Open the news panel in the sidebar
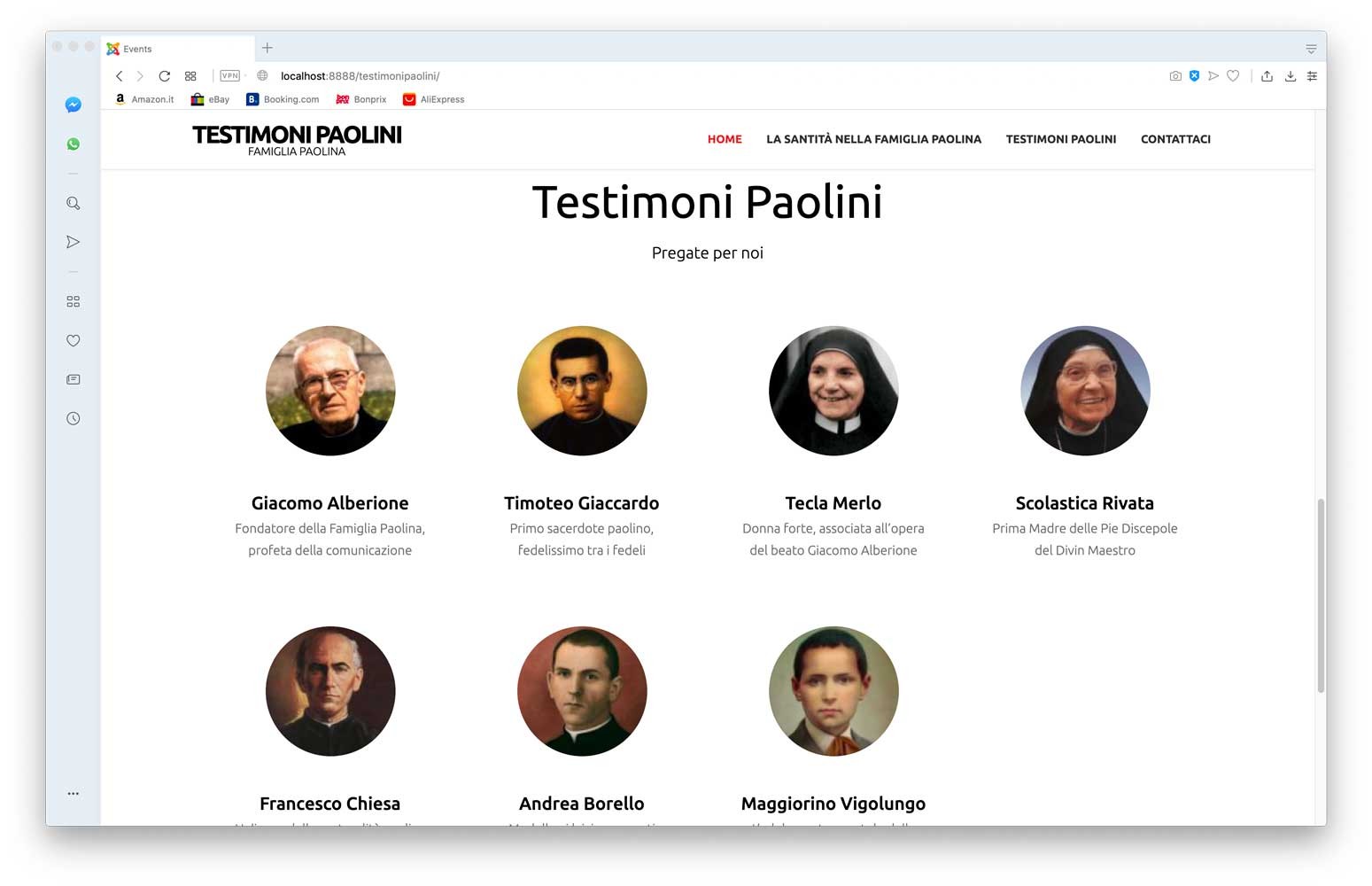This screenshot has height=886, width=1372. pyautogui.click(x=74, y=379)
